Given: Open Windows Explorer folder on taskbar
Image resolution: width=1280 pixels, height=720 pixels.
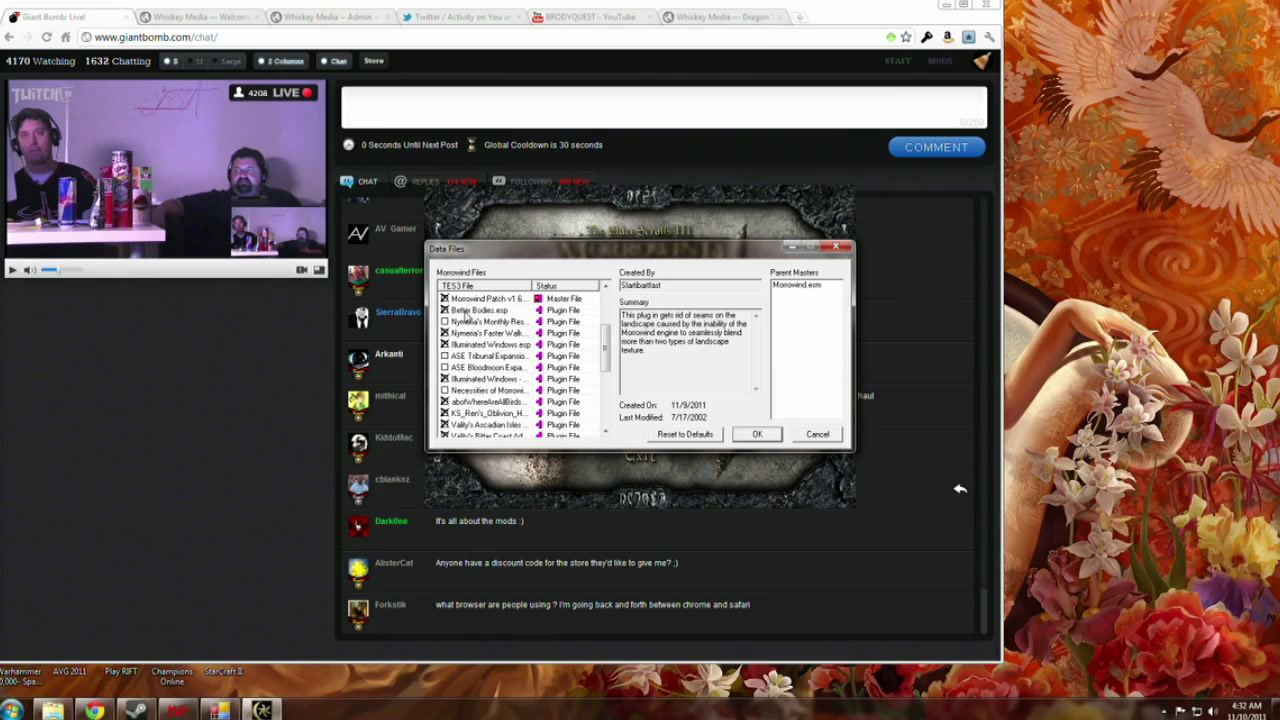Looking at the screenshot, I should (x=53, y=711).
